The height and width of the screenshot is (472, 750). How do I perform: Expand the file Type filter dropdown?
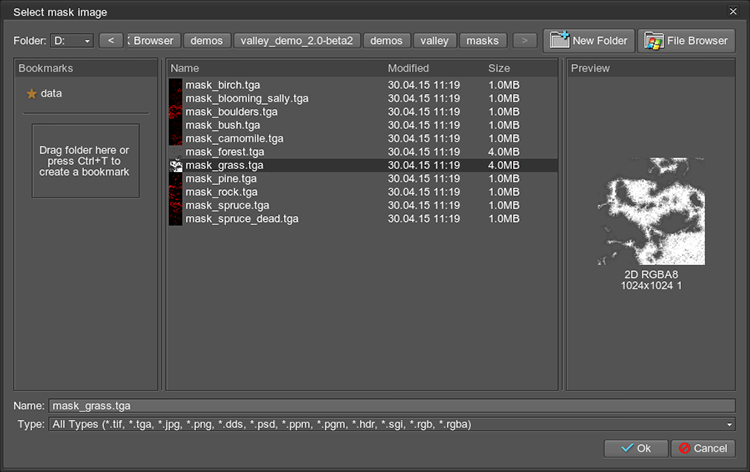coord(729,424)
